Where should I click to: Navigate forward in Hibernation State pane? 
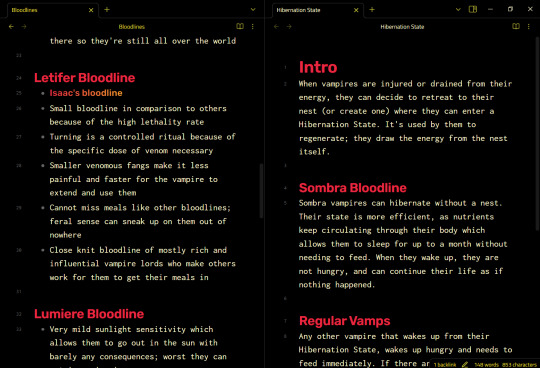[289, 27]
